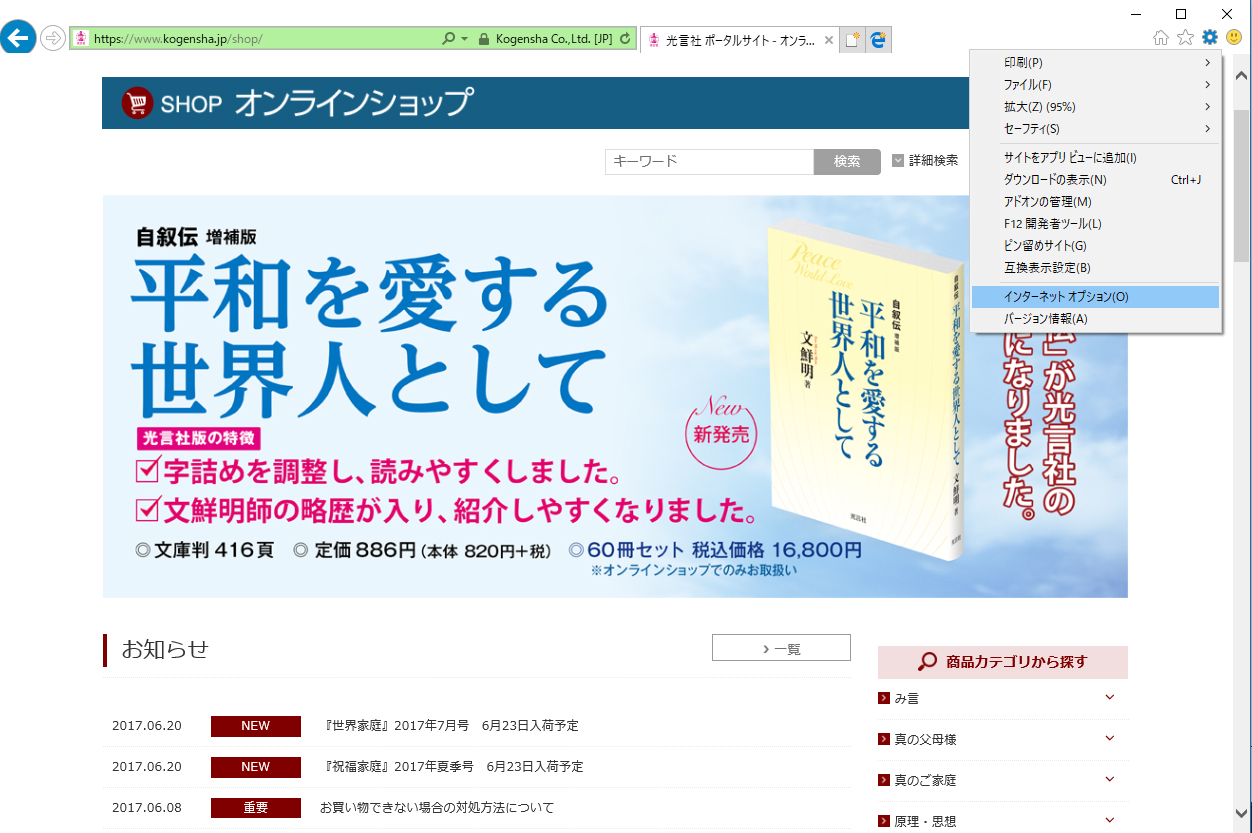This screenshot has height=833, width=1252.
Task: Click the Kogensha Co., Ltd. [JP] certificate label
Action: pos(554,39)
